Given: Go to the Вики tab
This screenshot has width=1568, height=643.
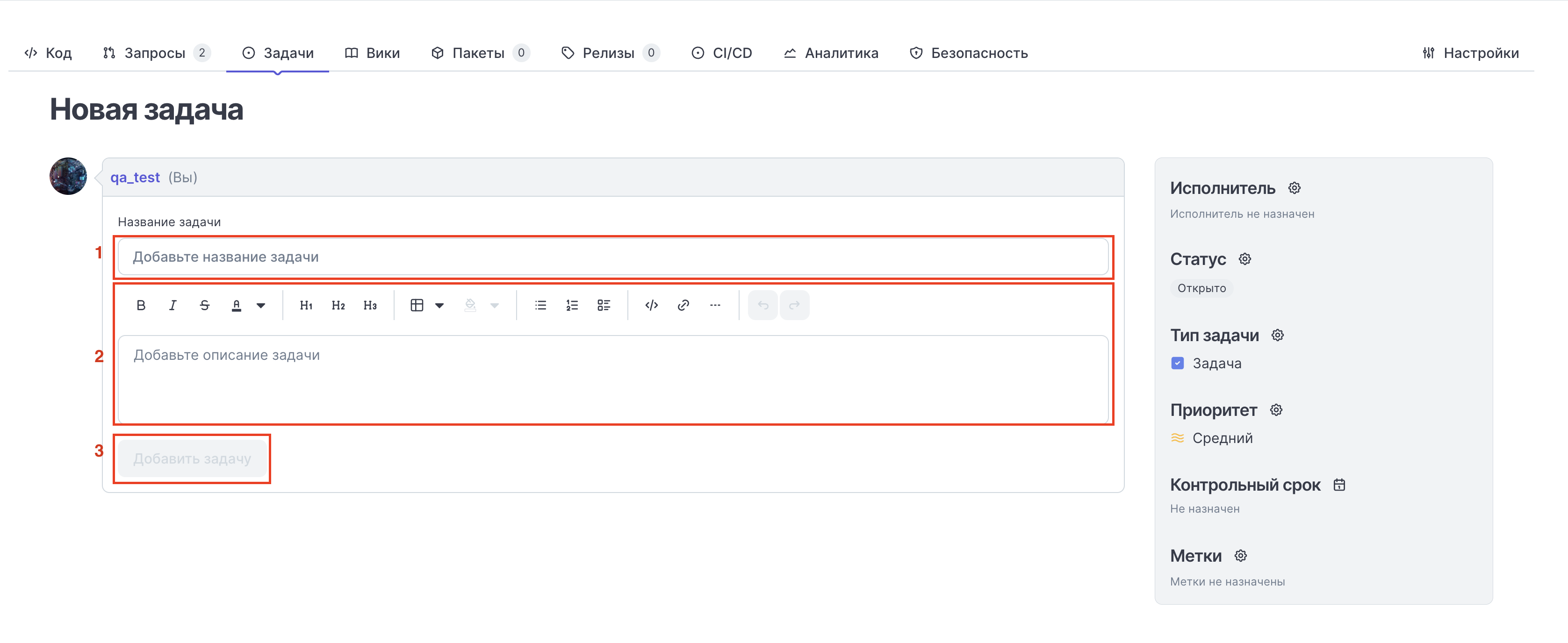Looking at the screenshot, I should click(372, 53).
